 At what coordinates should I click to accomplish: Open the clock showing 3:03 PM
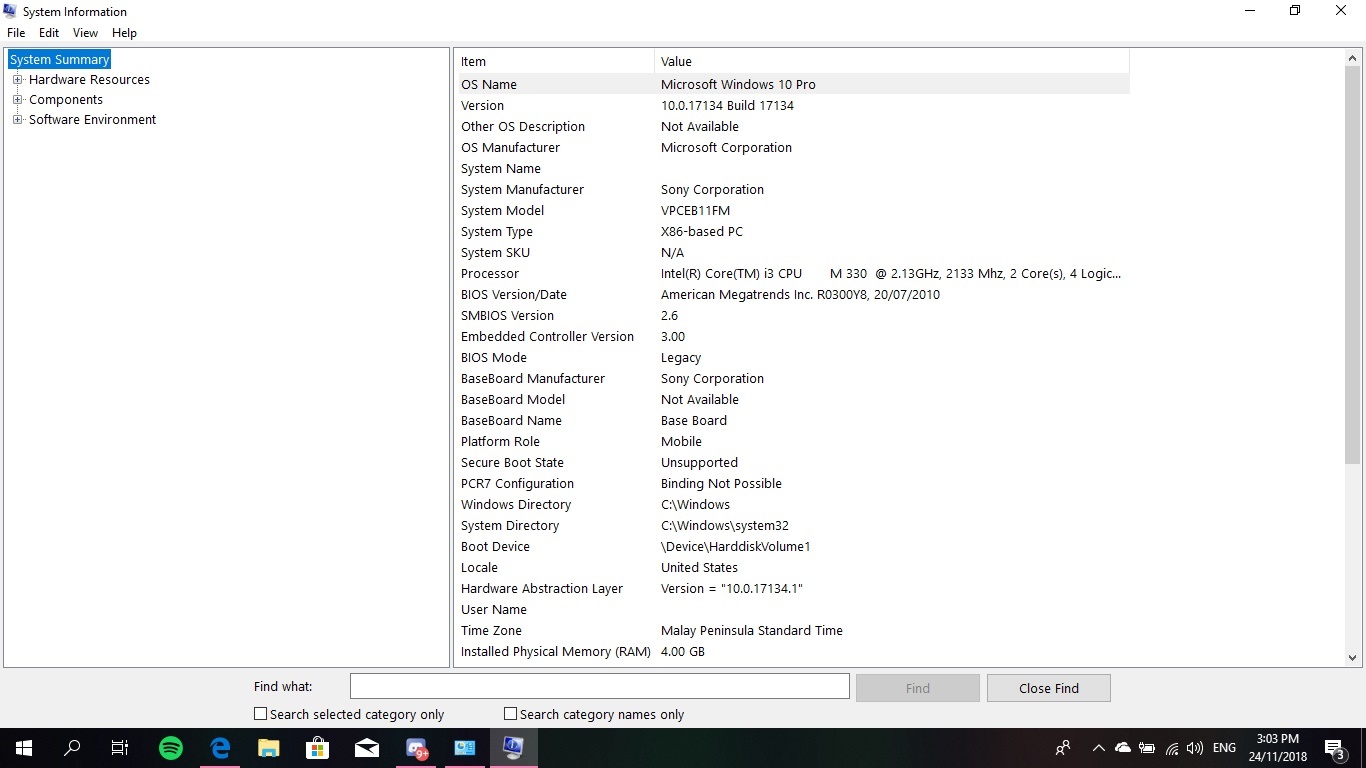pyautogui.click(x=1278, y=748)
